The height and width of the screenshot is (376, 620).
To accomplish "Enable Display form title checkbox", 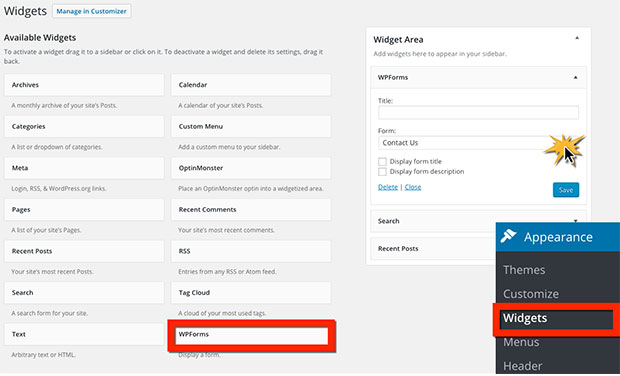I will point(382,162).
